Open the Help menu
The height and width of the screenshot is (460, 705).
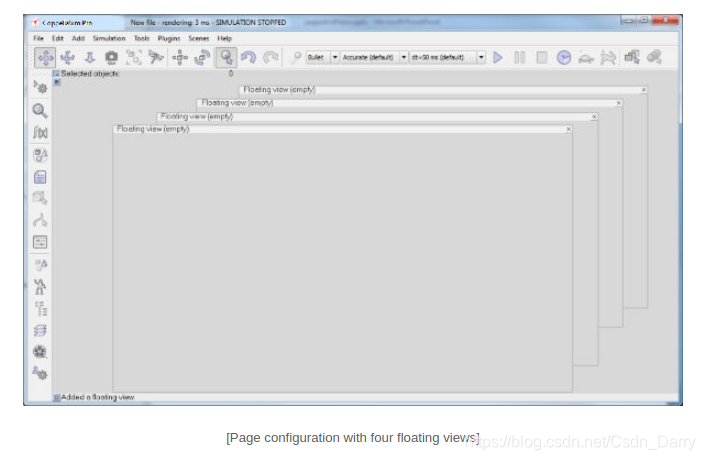(224, 38)
